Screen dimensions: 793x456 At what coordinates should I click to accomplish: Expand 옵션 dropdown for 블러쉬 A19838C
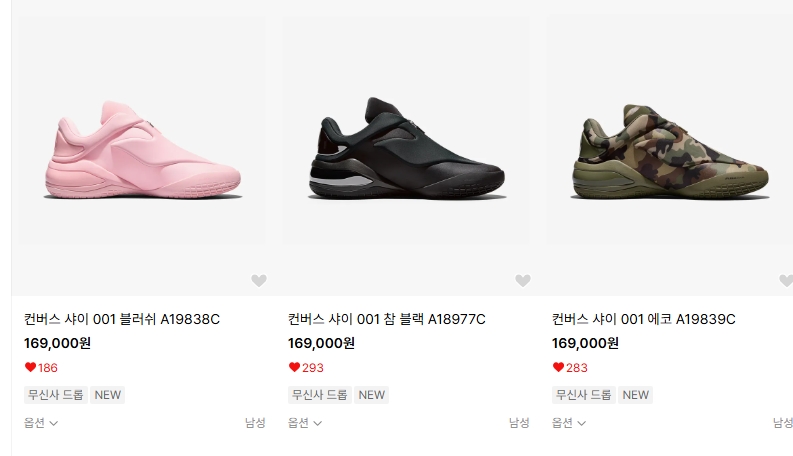point(41,423)
